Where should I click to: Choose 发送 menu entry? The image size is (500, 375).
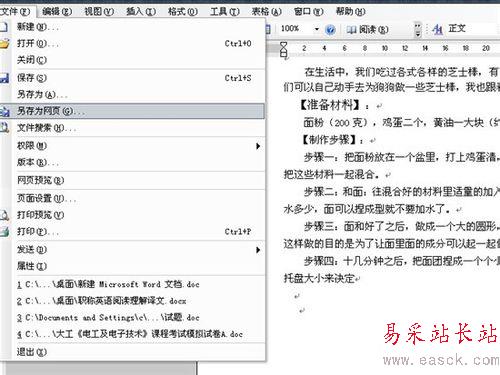[x=133, y=249]
